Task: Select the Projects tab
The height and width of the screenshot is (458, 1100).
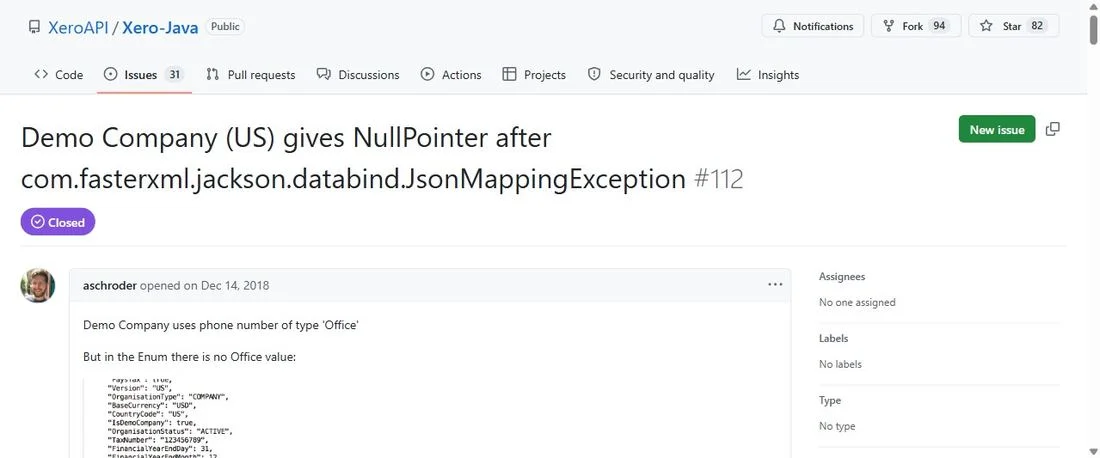Action: (535, 74)
